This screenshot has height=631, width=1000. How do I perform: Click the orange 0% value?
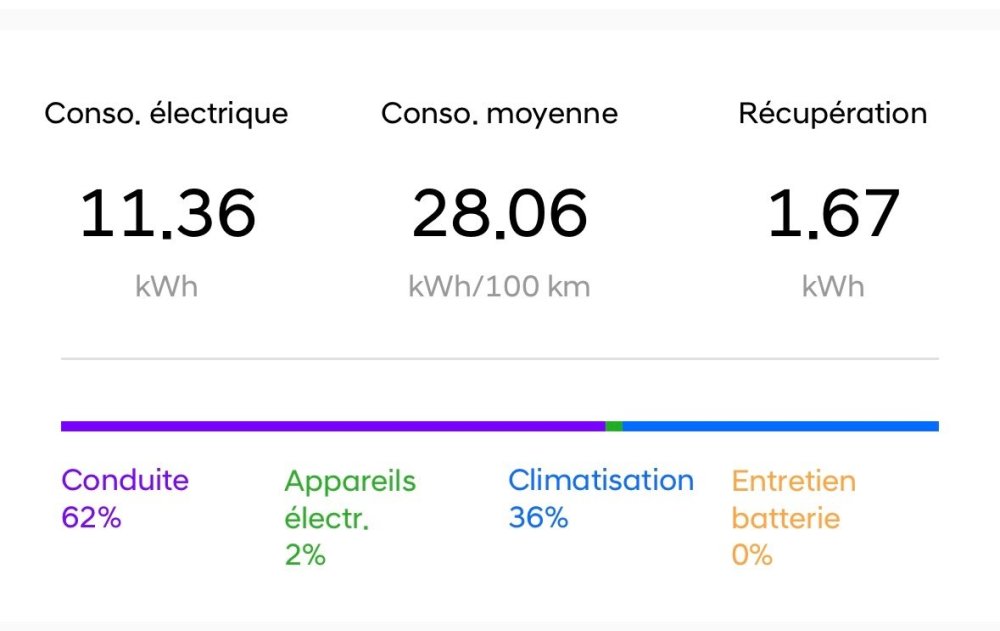[752, 556]
